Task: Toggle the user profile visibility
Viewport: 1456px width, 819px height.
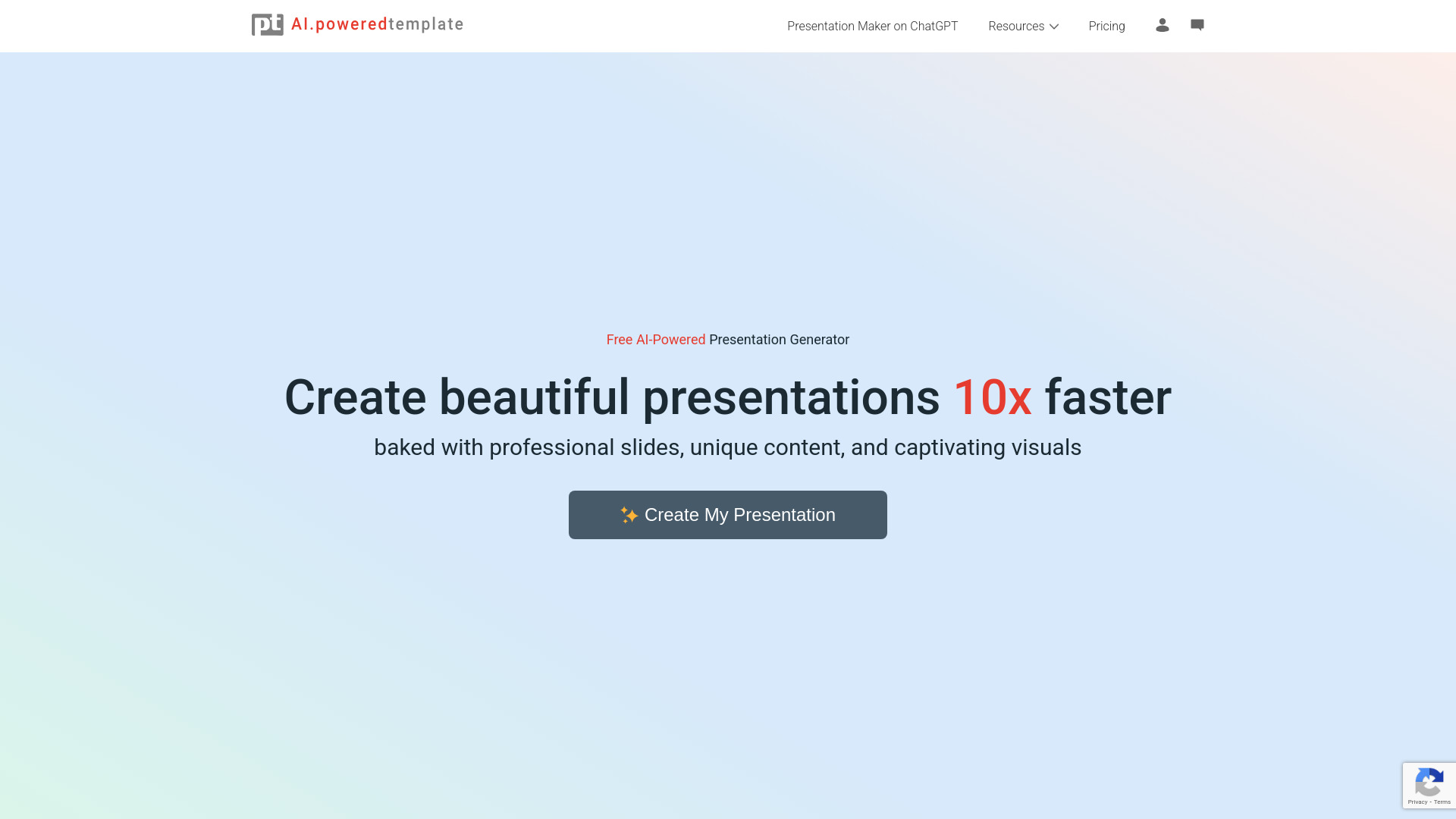Action: (x=1162, y=24)
